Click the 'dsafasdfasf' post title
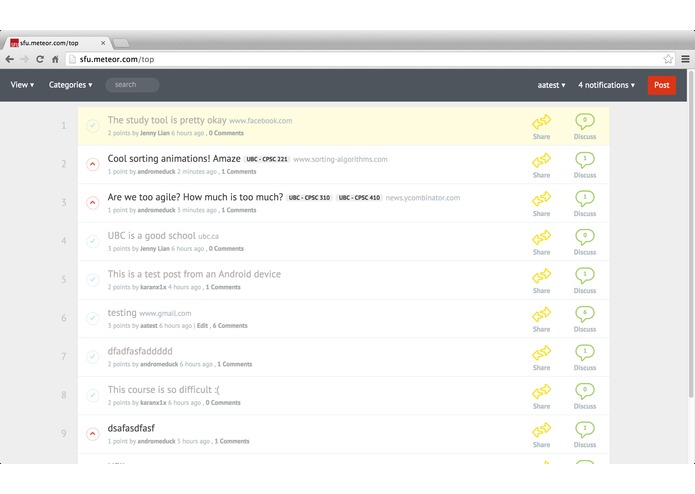 [x=131, y=428]
